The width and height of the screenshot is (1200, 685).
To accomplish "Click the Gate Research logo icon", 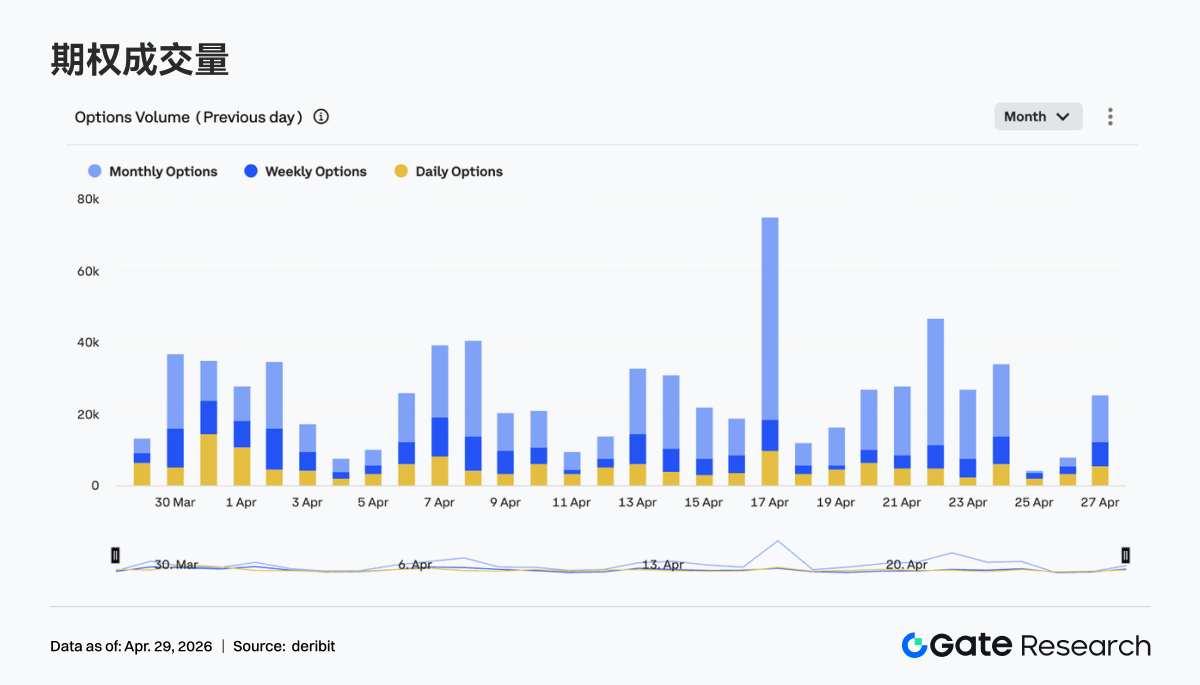I will (x=914, y=645).
